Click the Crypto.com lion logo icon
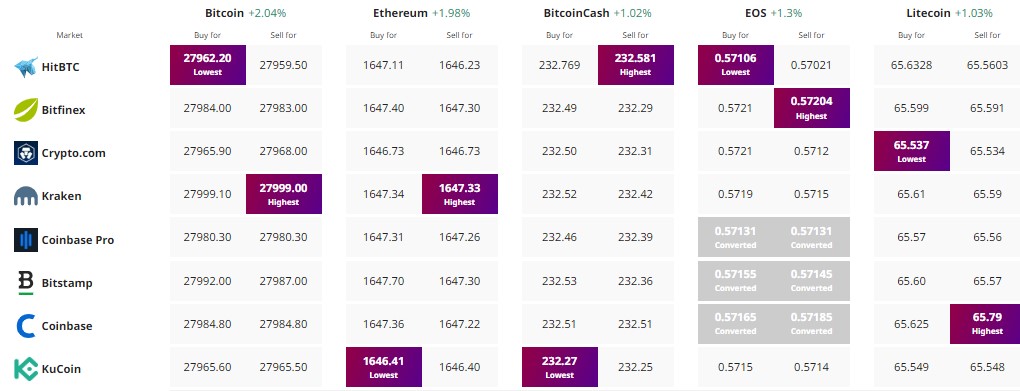1020x391 pixels. coord(26,153)
